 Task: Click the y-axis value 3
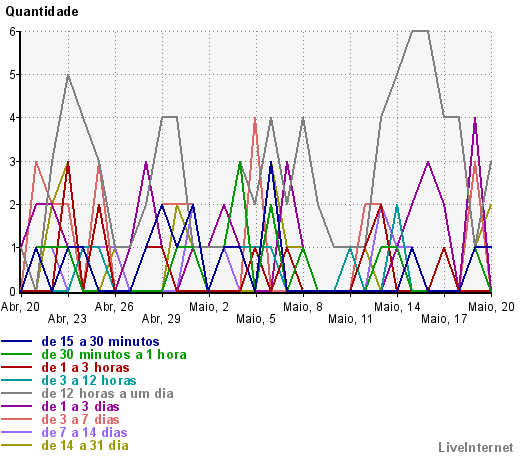[13, 162]
